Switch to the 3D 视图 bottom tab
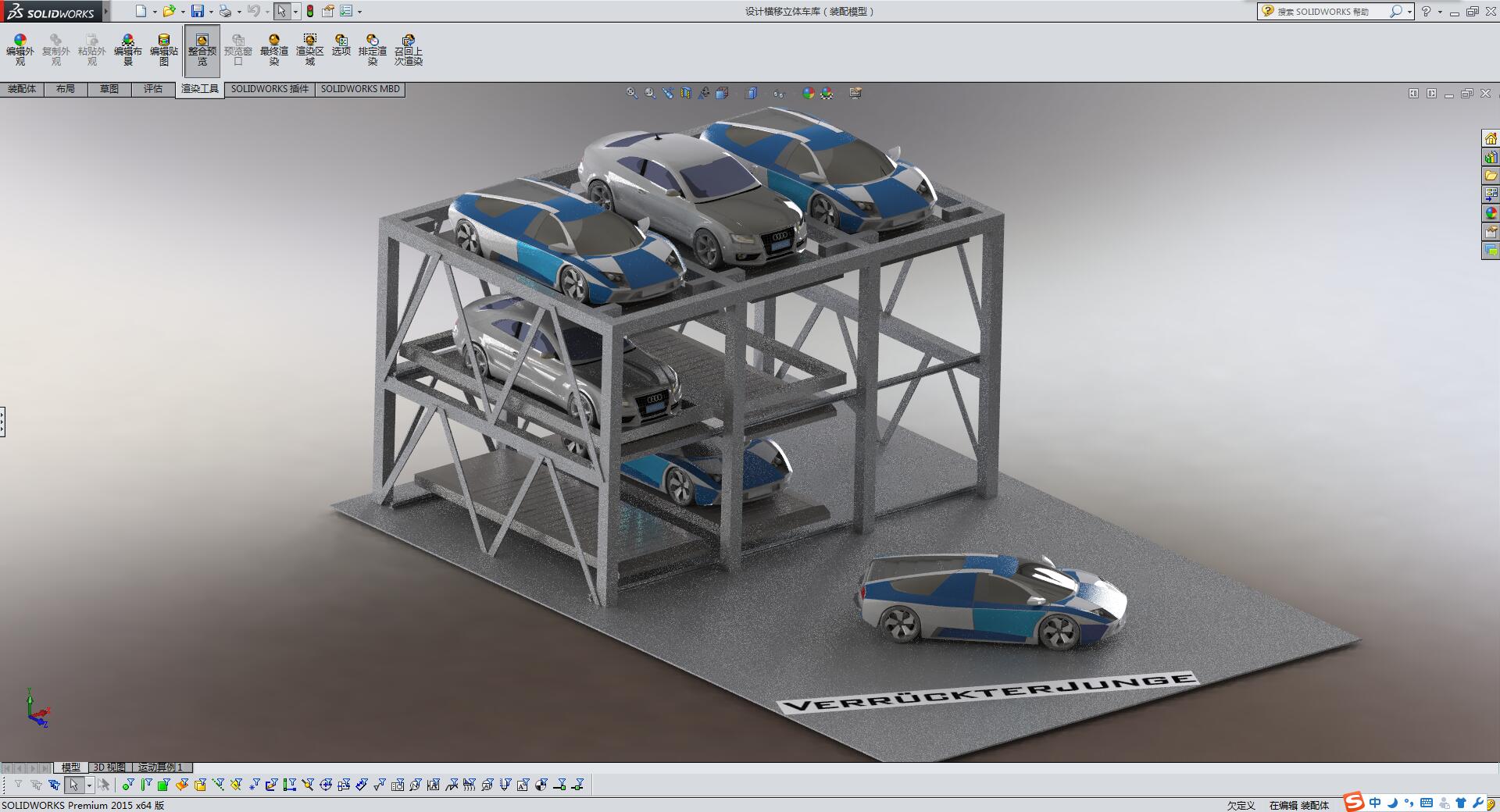The width and height of the screenshot is (1500, 812). [109, 767]
